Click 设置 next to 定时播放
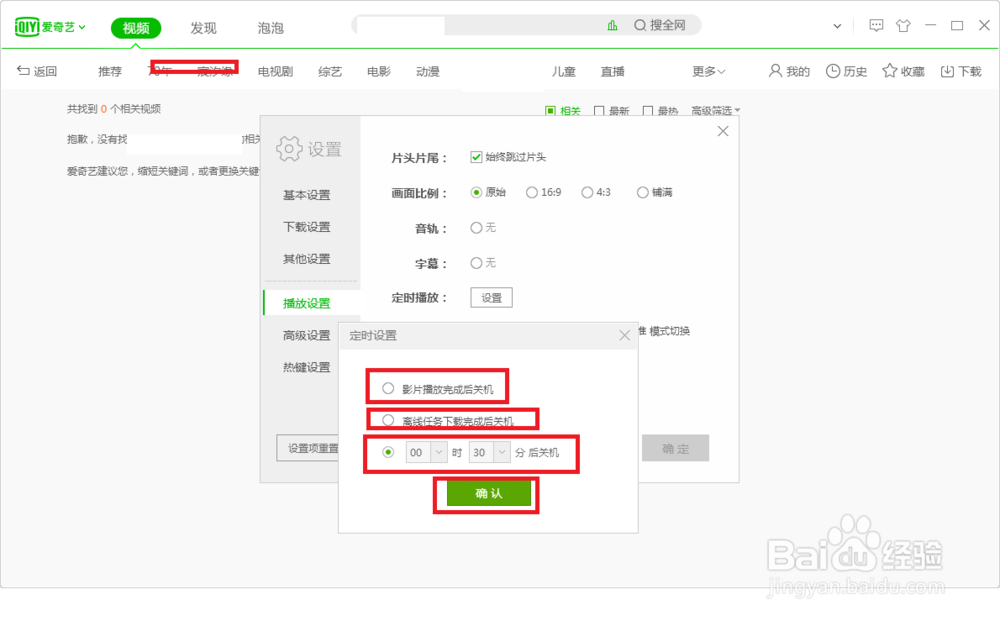Image resolution: width=1000 pixels, height=621 pixels. [x=491, y=297]
